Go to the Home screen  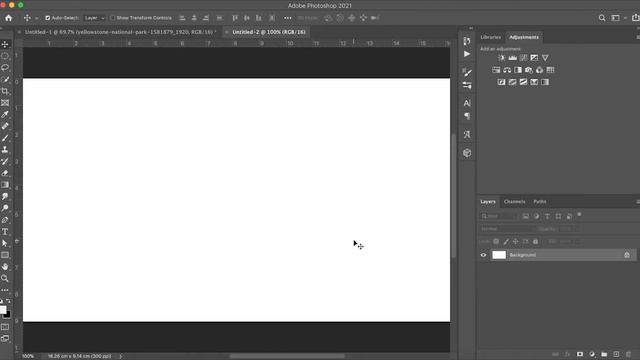tap(9, 18)
